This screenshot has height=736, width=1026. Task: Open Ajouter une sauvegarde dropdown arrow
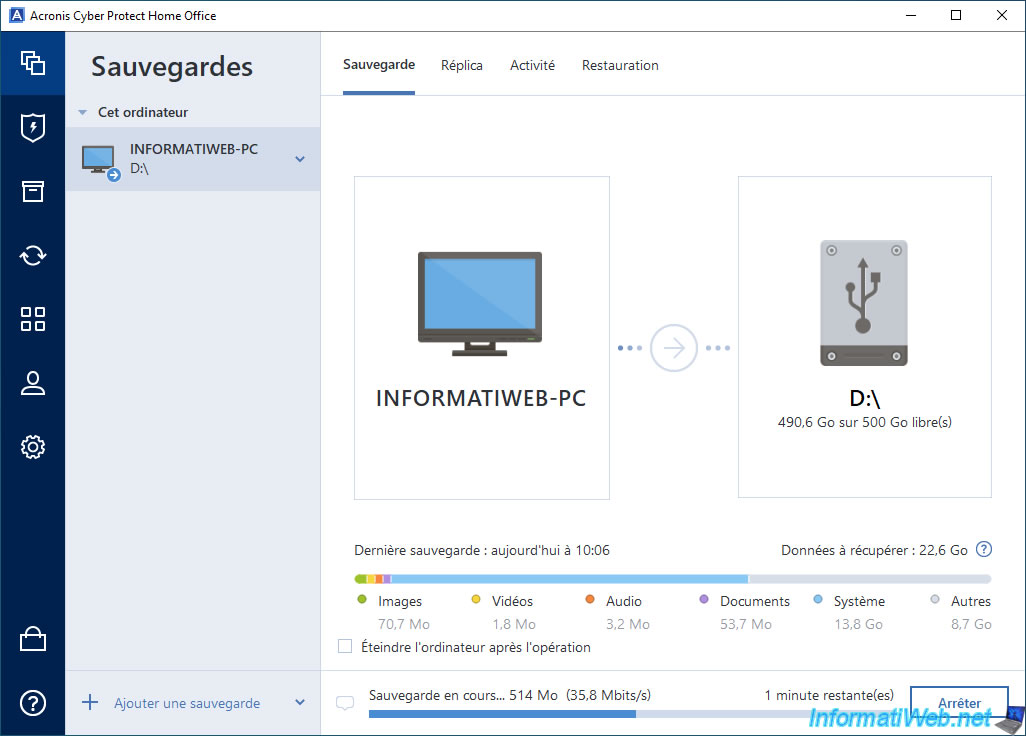[x=300, y=703]
